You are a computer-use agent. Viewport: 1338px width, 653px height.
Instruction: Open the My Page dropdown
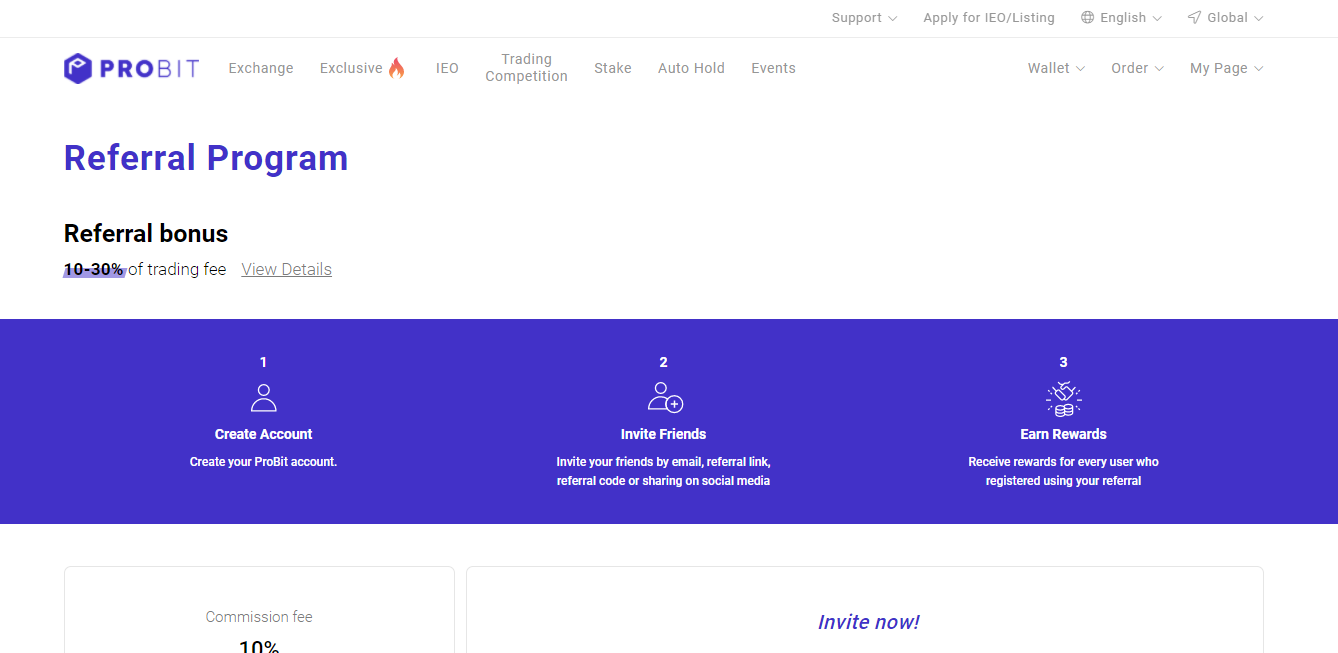[x=1226, y=68]
